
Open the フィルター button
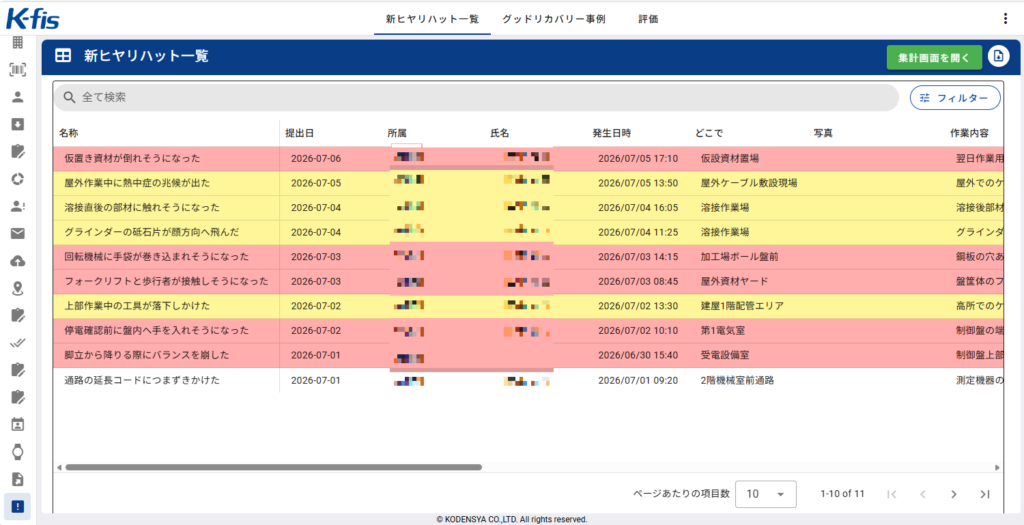click(955, 98)
